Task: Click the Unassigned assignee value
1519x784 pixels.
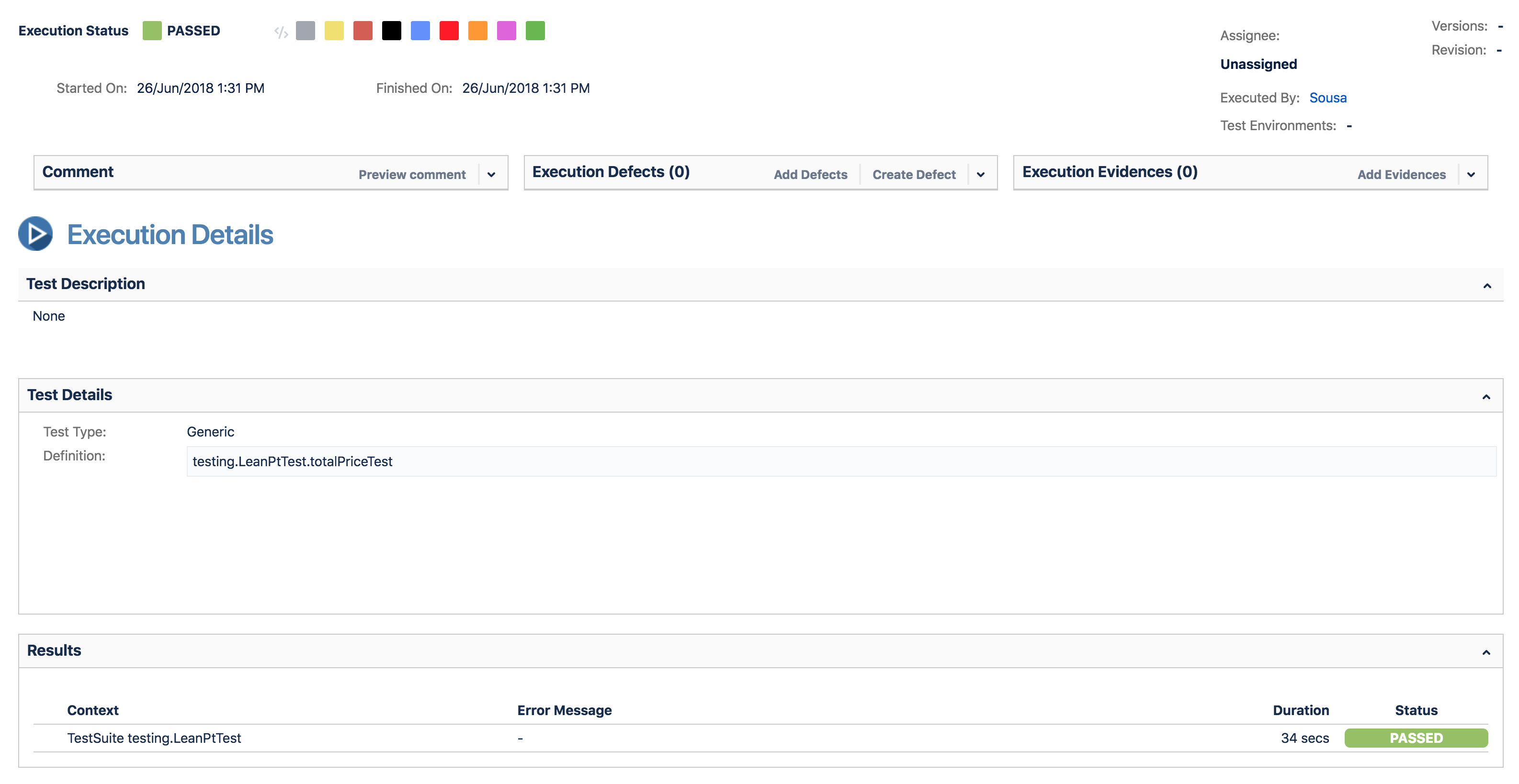Action: (x=1258, y=64)
